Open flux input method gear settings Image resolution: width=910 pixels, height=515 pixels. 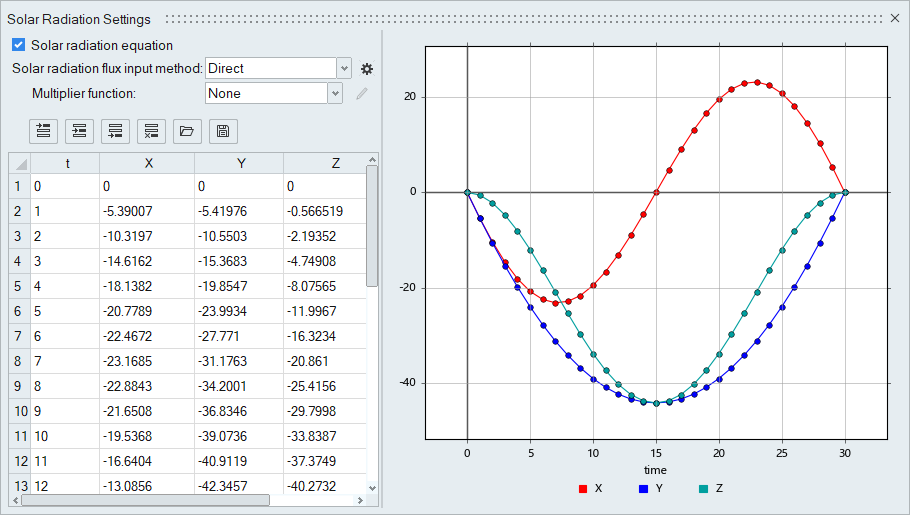pyautogui.click(x=367, y=69)
